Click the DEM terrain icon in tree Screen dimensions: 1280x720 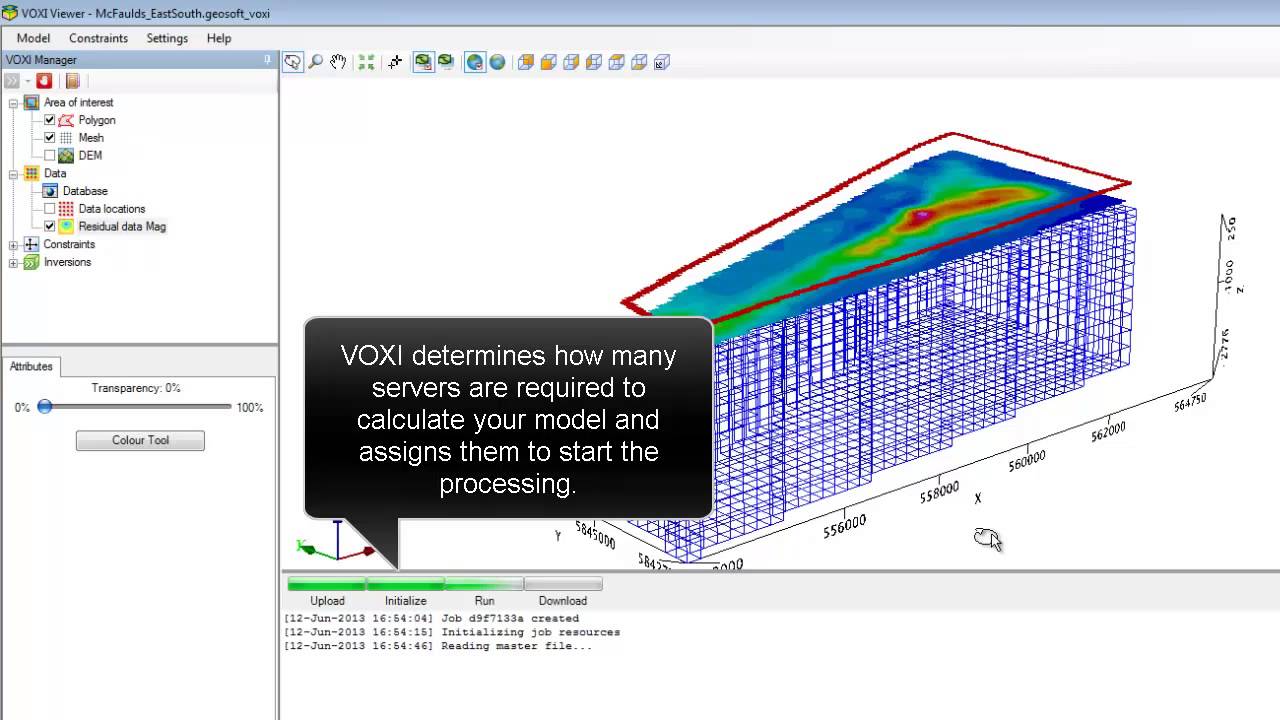66,156
